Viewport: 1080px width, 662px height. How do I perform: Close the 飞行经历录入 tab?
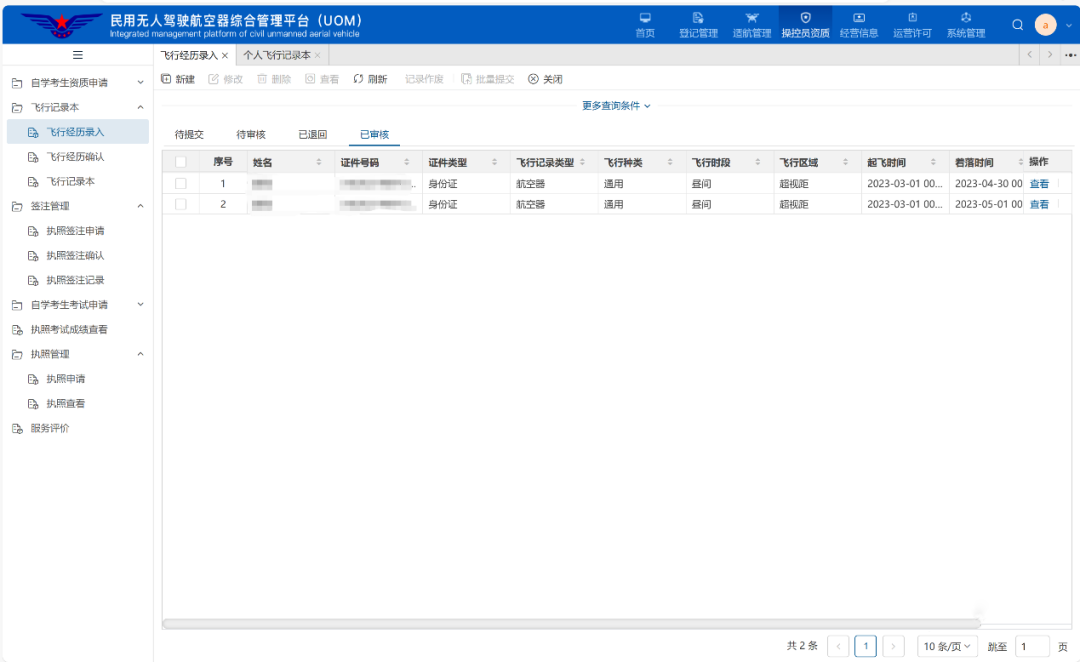click(x=225, y=56)
